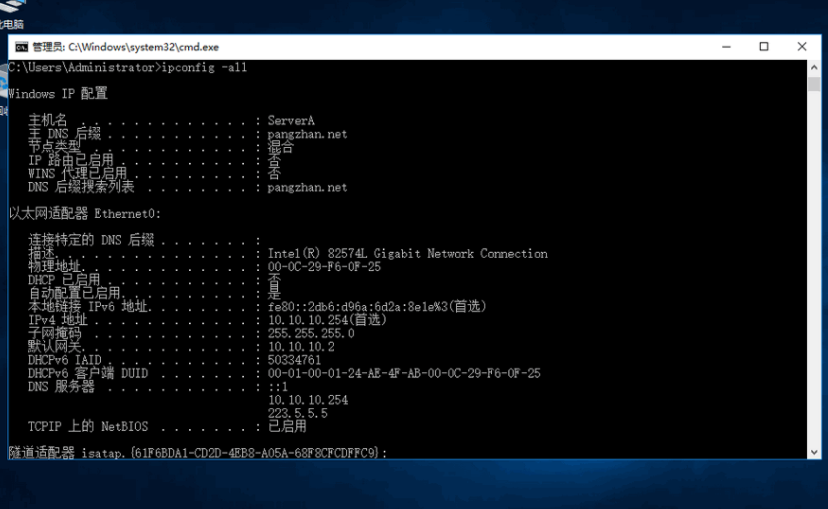Maximize the cmd.exe window
The height and width of the screenshot is (509, 828).
(x=764, y=47)
